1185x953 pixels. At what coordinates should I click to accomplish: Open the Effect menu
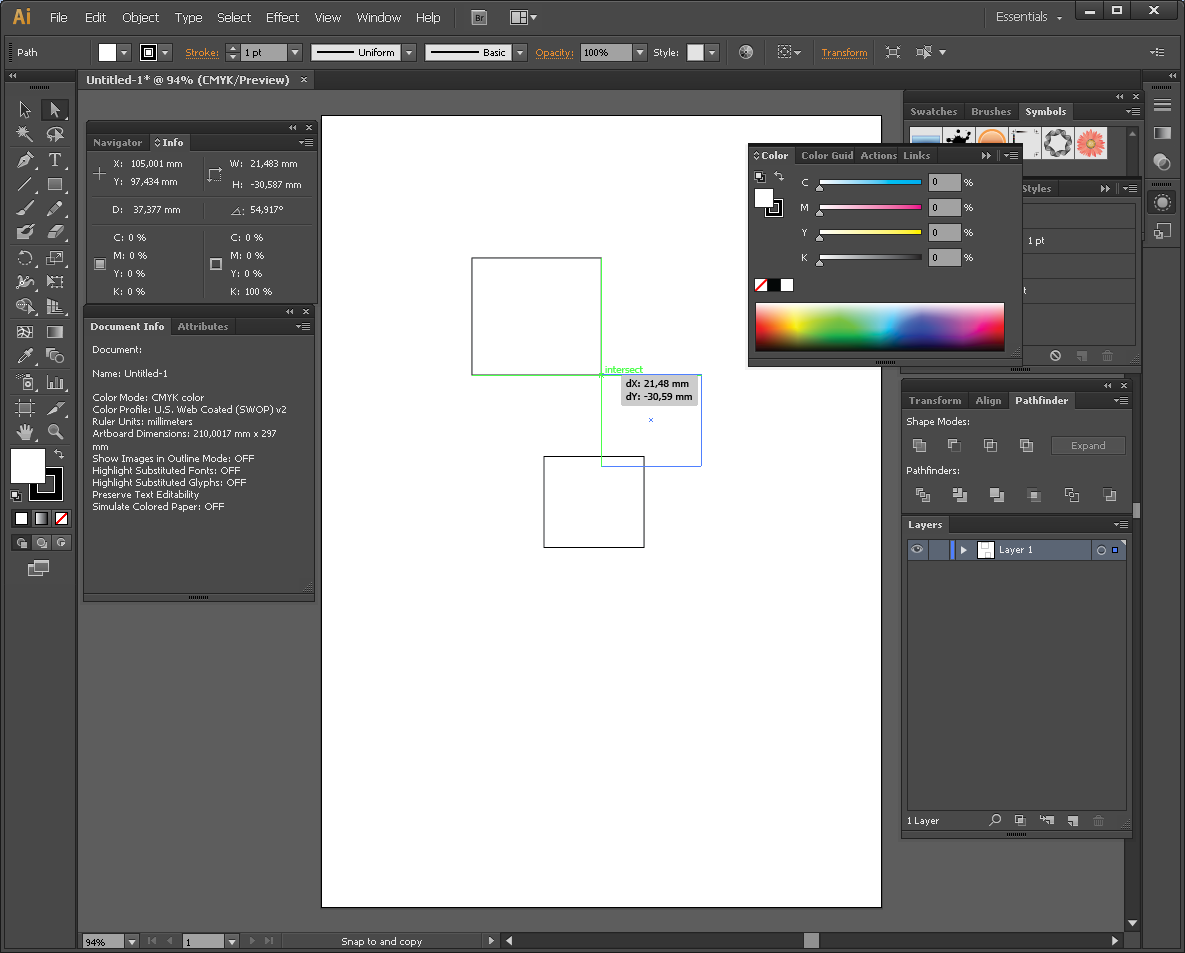tap(282, 18)
